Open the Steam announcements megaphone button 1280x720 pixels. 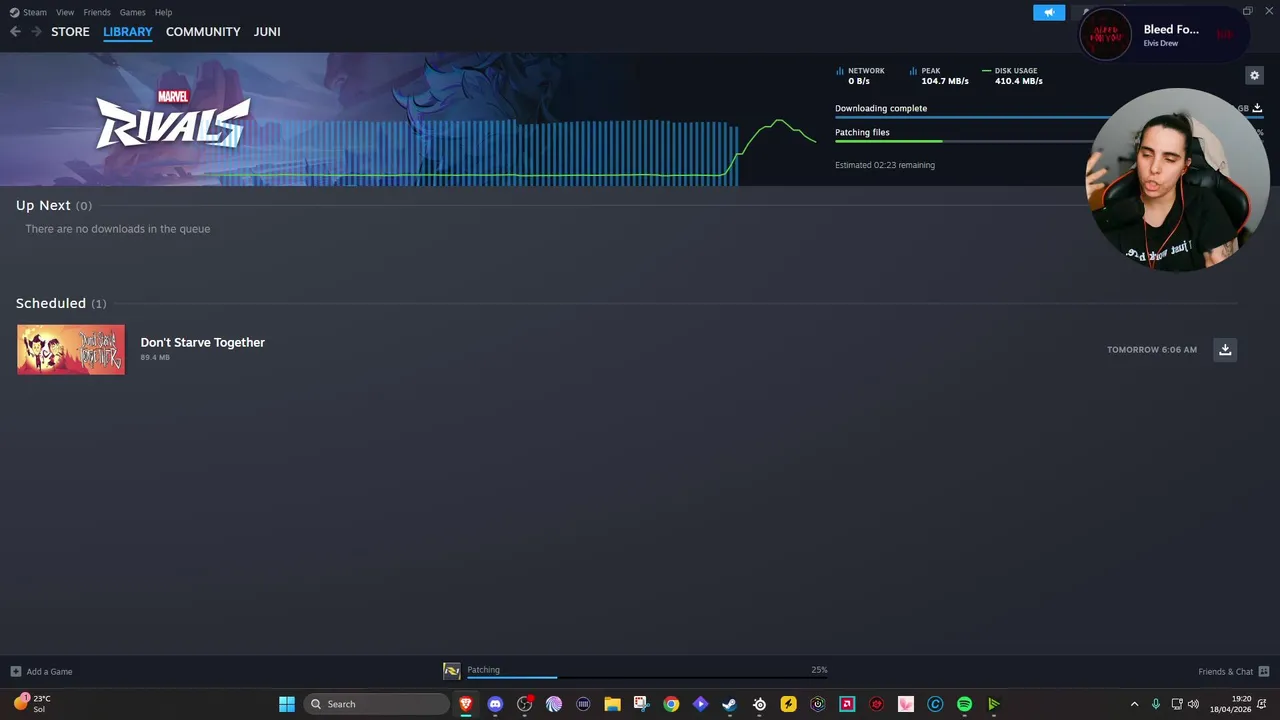tap(1049, 12)
